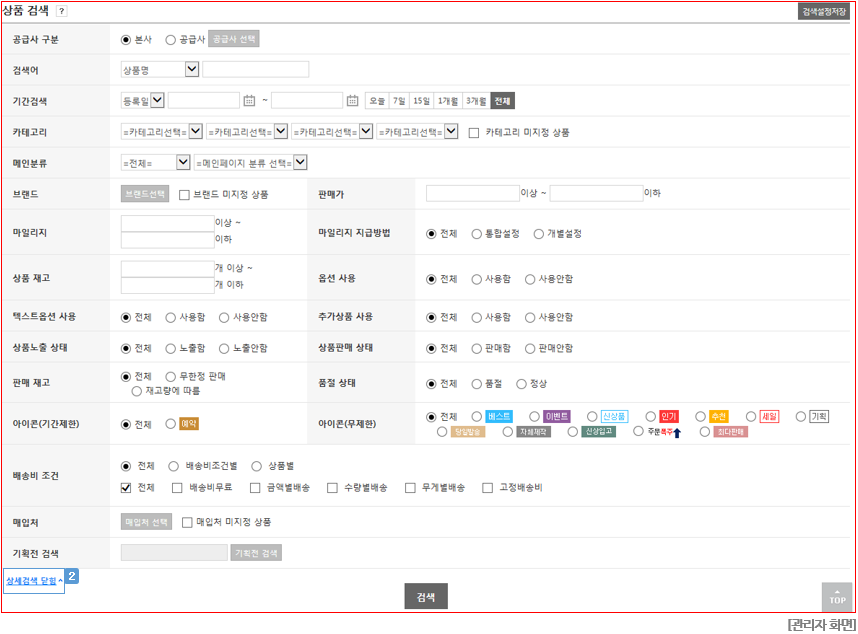The image size is (858, 634).
Task: Click the search keyword text field
Action: [x=256, y=69]
